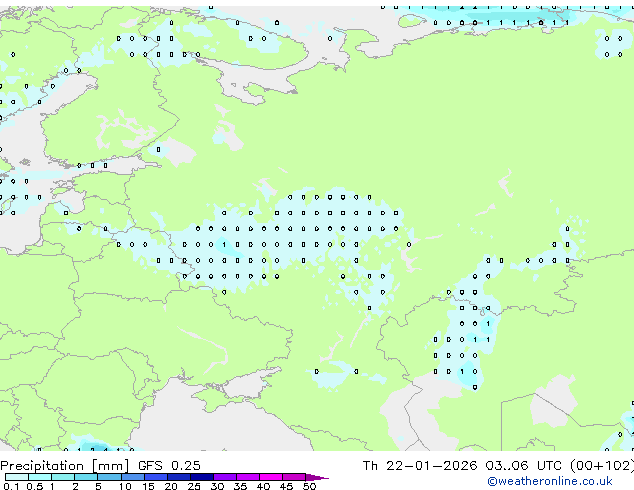Click the 0.1 to 0.5 mm legend swatch
This screenshot has width=634, height=490.
[x=17, y=477]
